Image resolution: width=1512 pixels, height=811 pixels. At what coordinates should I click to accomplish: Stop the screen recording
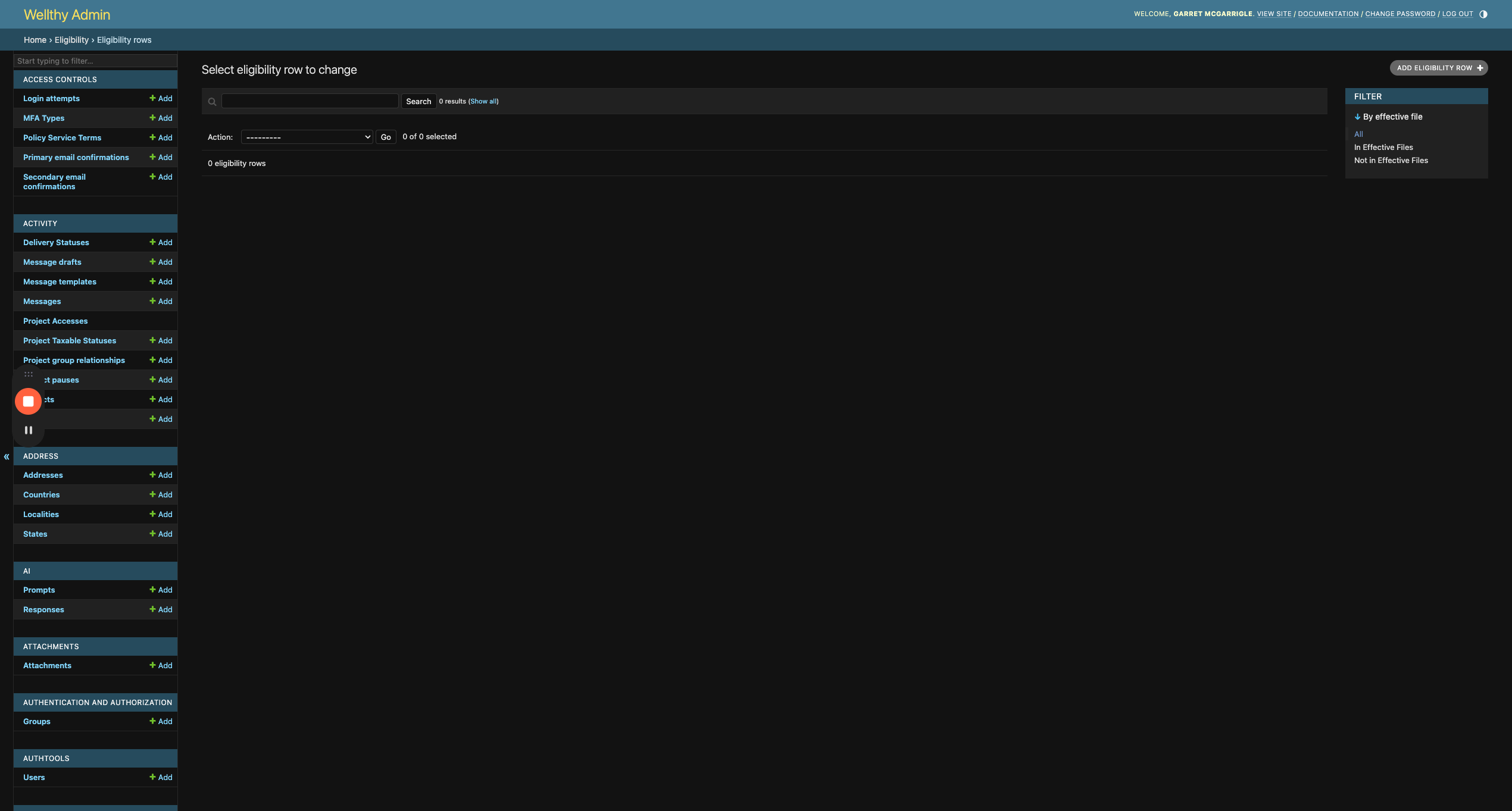click(28, 402)
